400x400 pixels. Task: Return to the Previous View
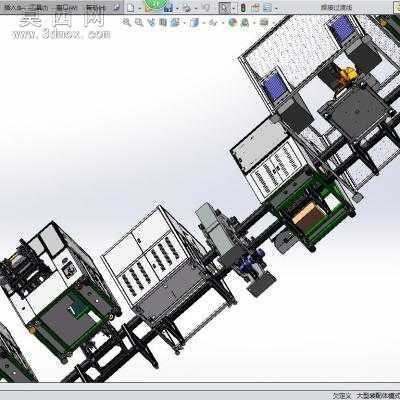pos(152,22)
